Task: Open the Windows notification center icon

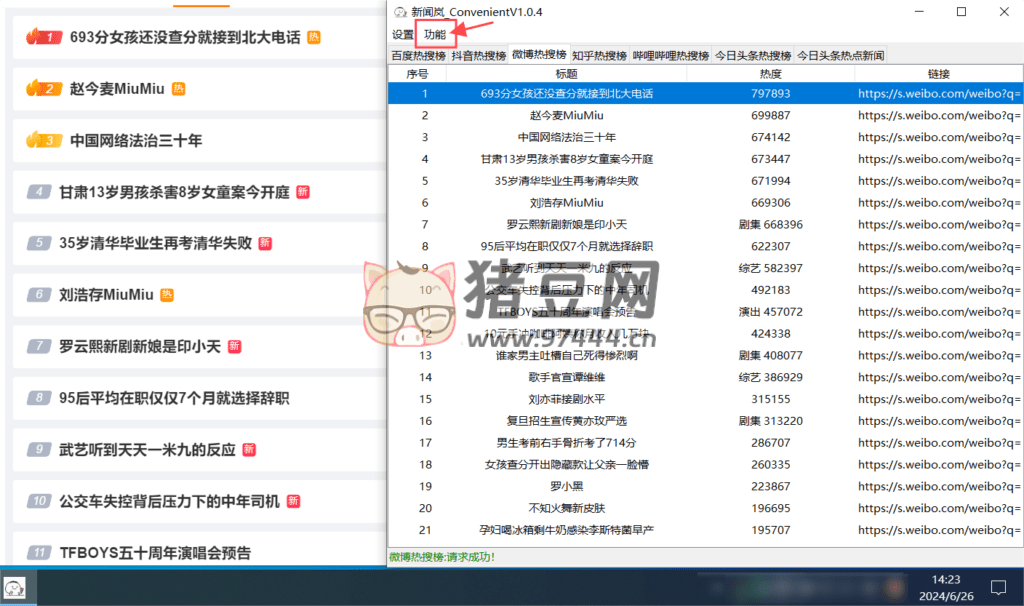Action: coord(997,586)
